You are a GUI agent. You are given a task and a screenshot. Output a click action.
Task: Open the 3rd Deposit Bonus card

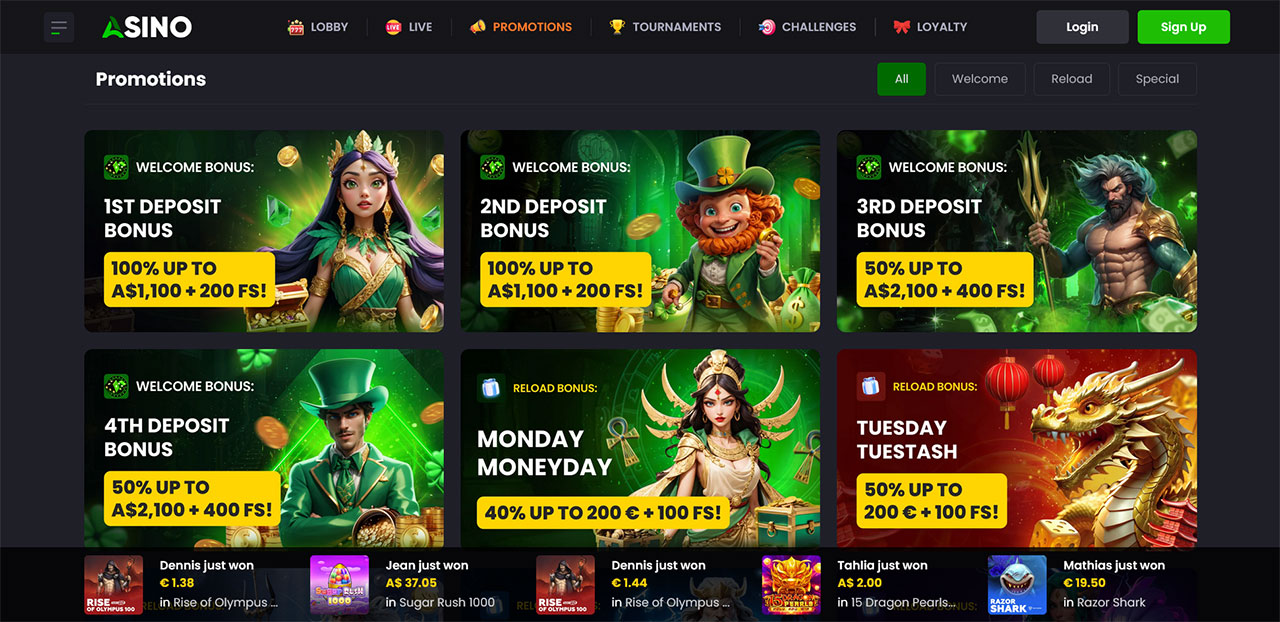(x=1017, y=231)
